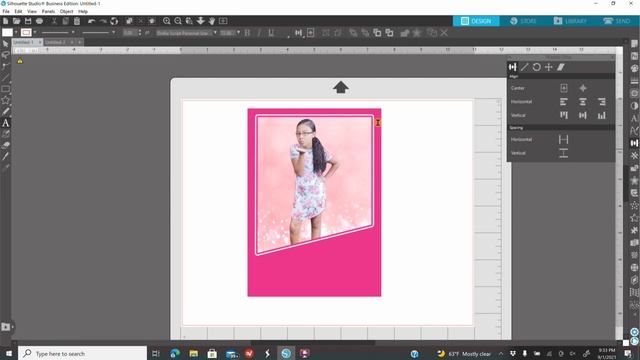Viewport: 640px width, 360px height.
Task: Align objects to vertical bottom
Action: (x=602, y=116)
